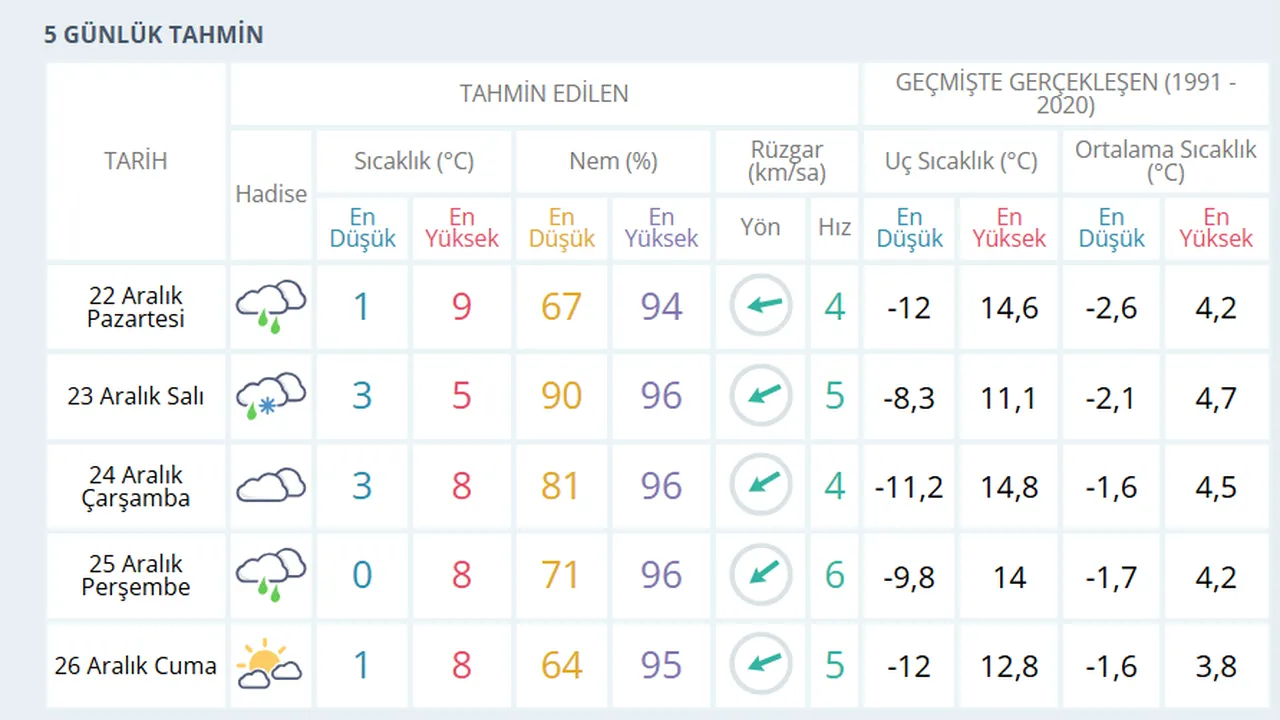
Task: Select the partly sunny icon for 26 Aralık Cuma
Action: [270, 663]
